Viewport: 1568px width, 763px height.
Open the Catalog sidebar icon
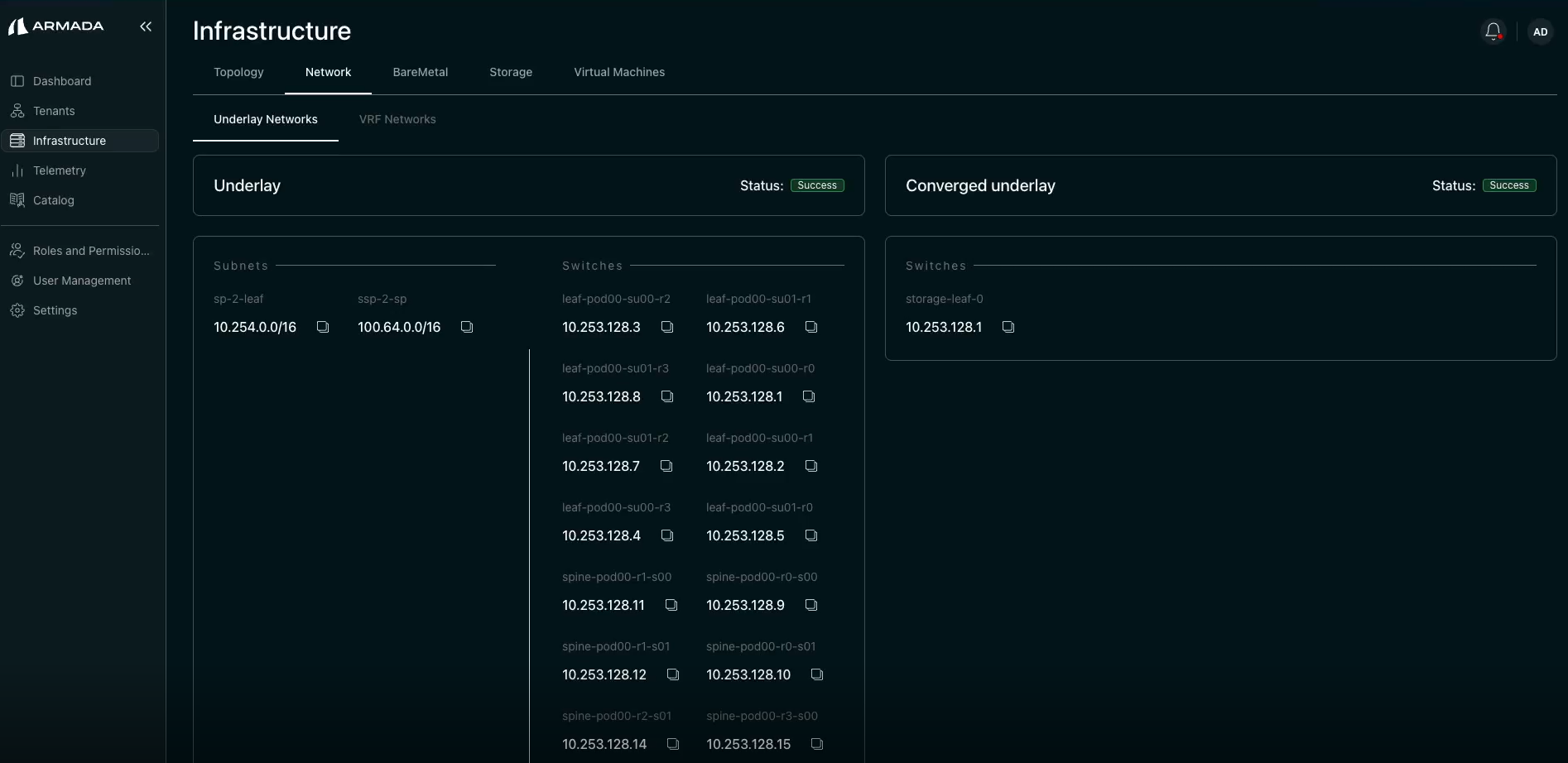click(x=17, y=200)
